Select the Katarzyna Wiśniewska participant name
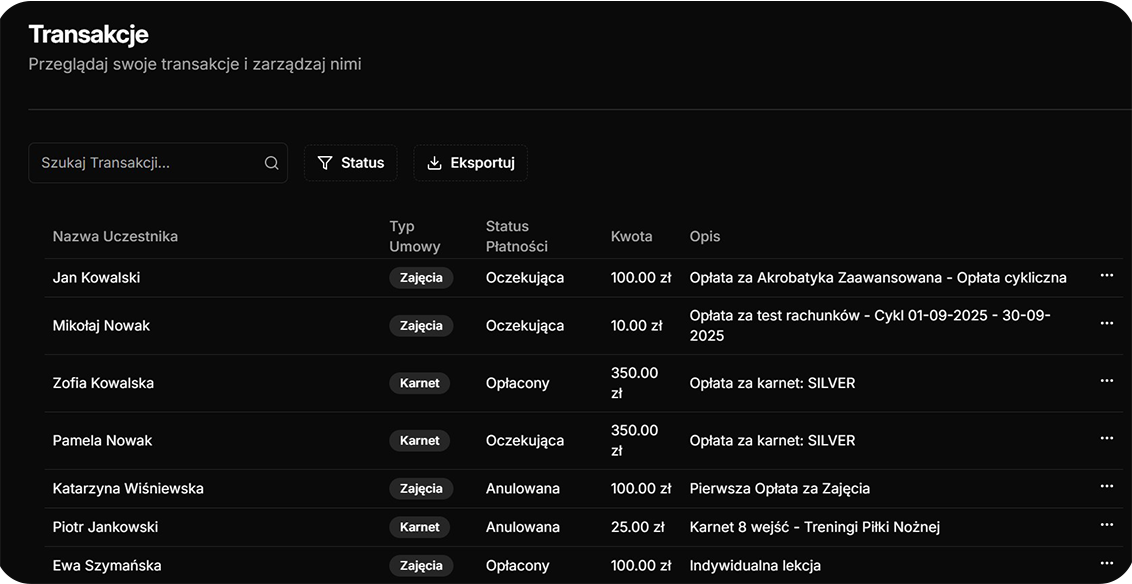The height and width of the screenshot is (584, 1132). [128, 489]
